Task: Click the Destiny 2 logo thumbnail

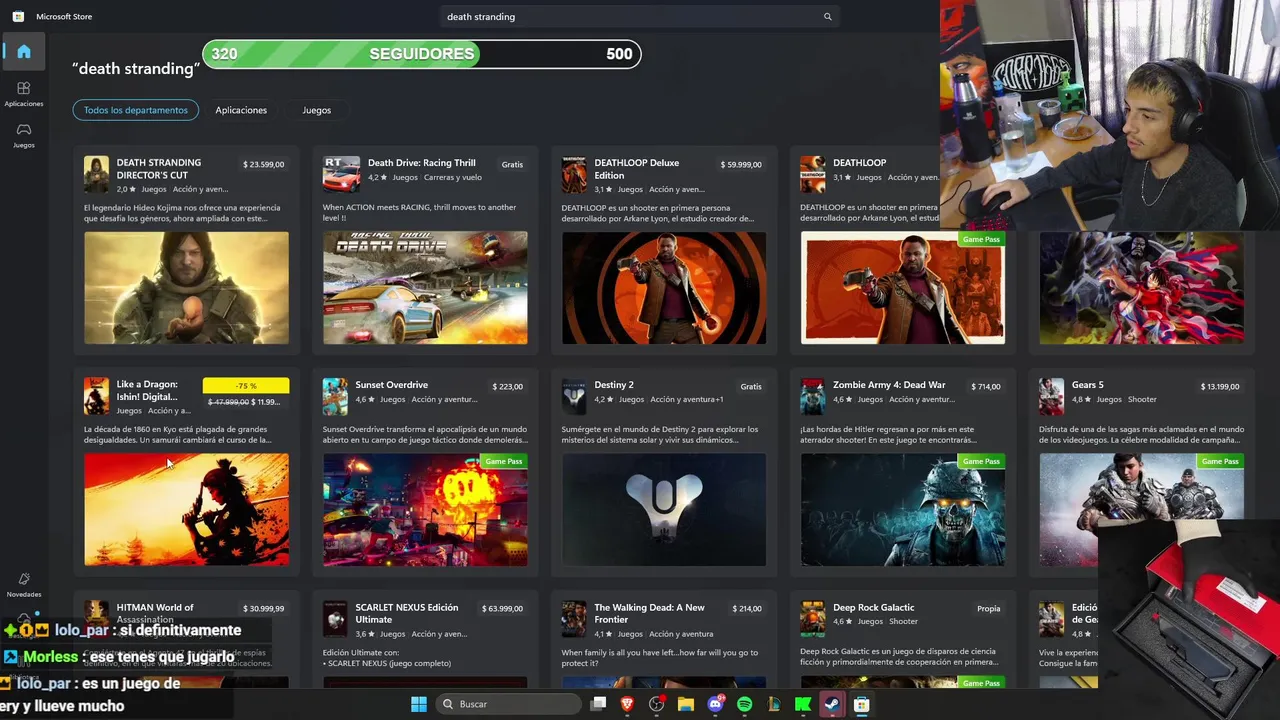Action: point(664,510)
